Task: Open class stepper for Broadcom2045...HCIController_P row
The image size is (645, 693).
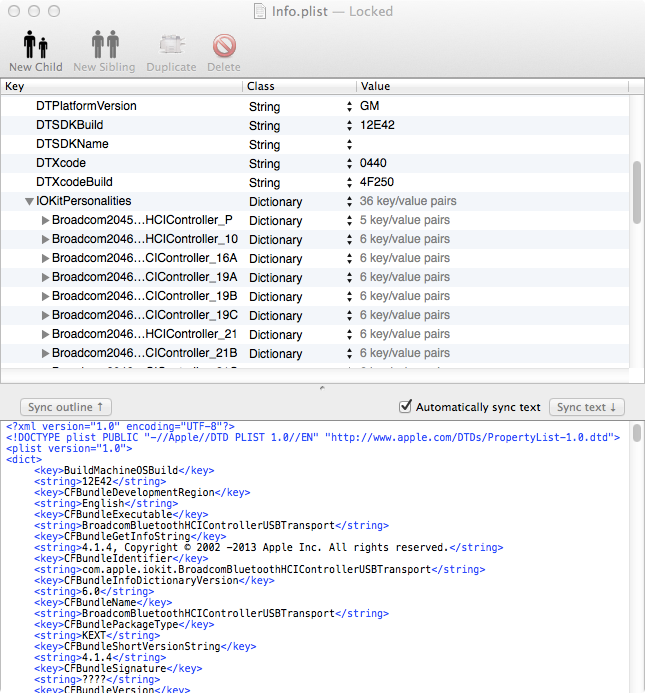Action: tap(349, 220)
